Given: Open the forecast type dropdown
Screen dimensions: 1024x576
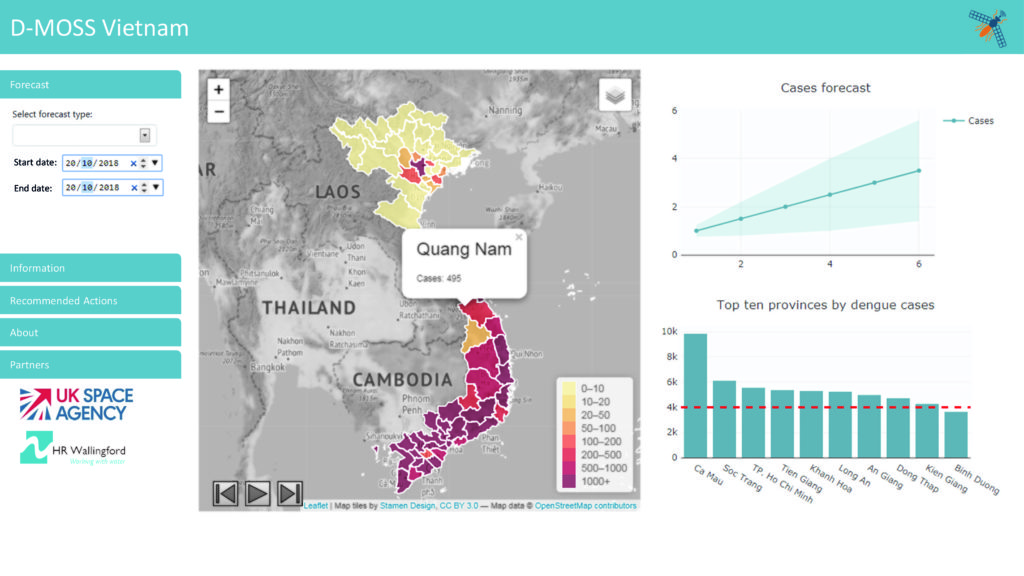Looking at the screenshot, I should pyautogui.click(x=145, y=135).
